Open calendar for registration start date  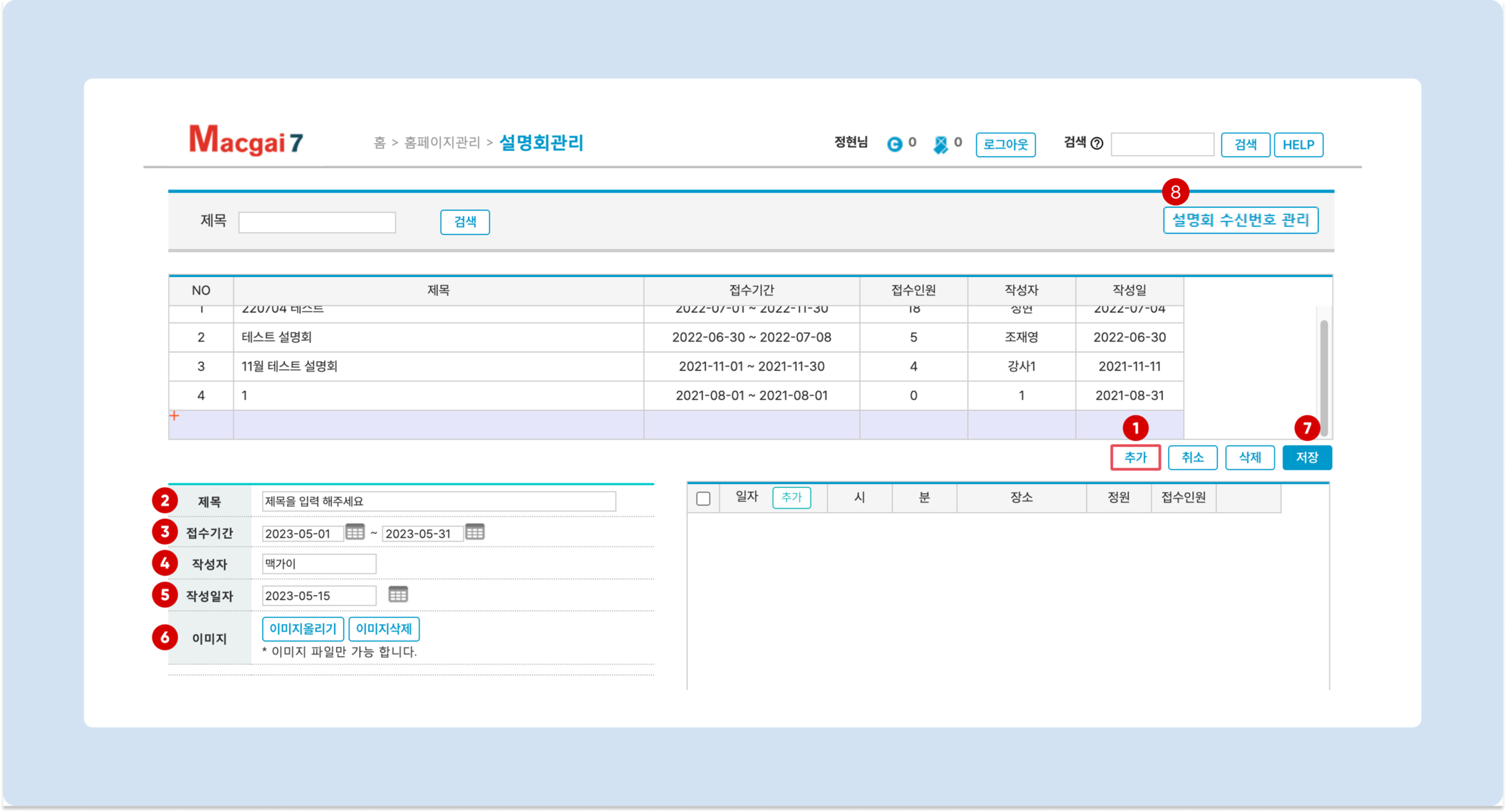click(355, 532)
